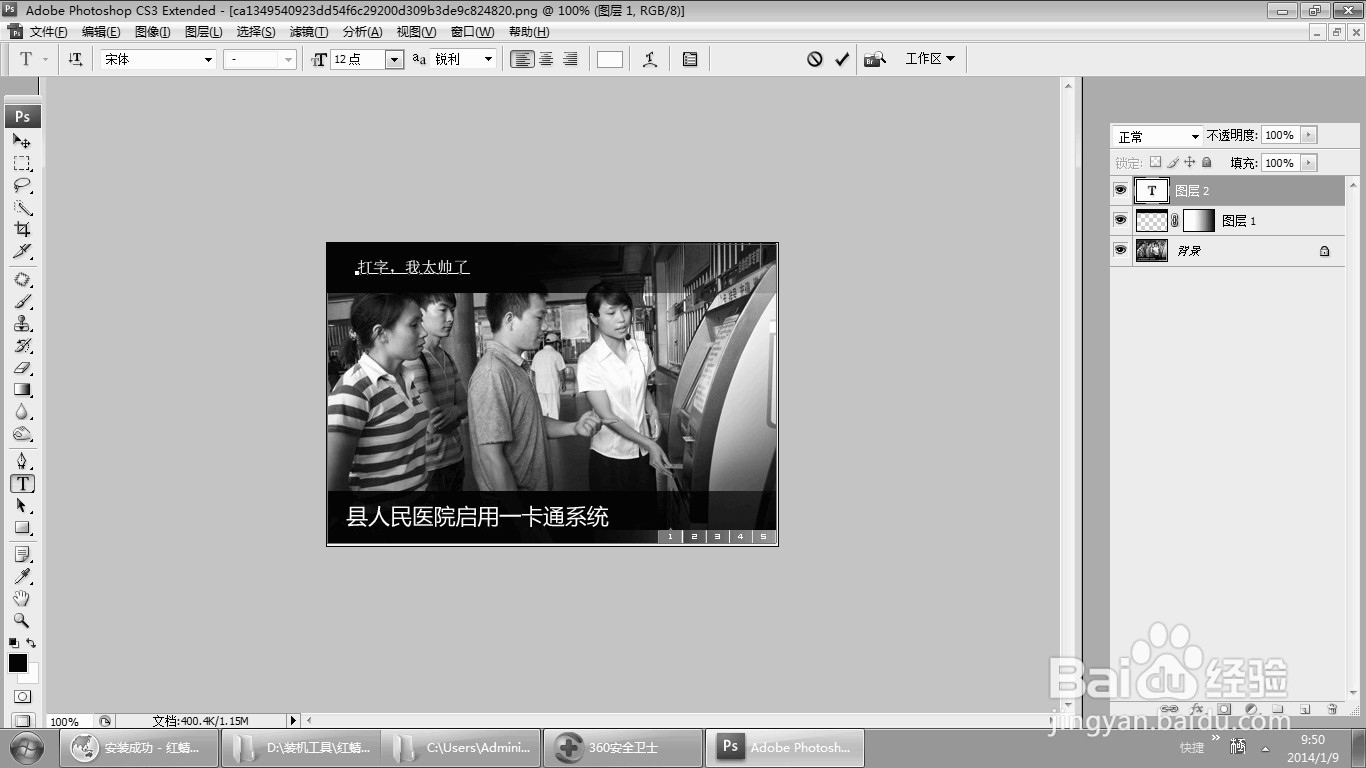The height and width of the screenshot is (768, 1366).
Task: Select the Spot Healing Brush tool
Action: point(22,280)
